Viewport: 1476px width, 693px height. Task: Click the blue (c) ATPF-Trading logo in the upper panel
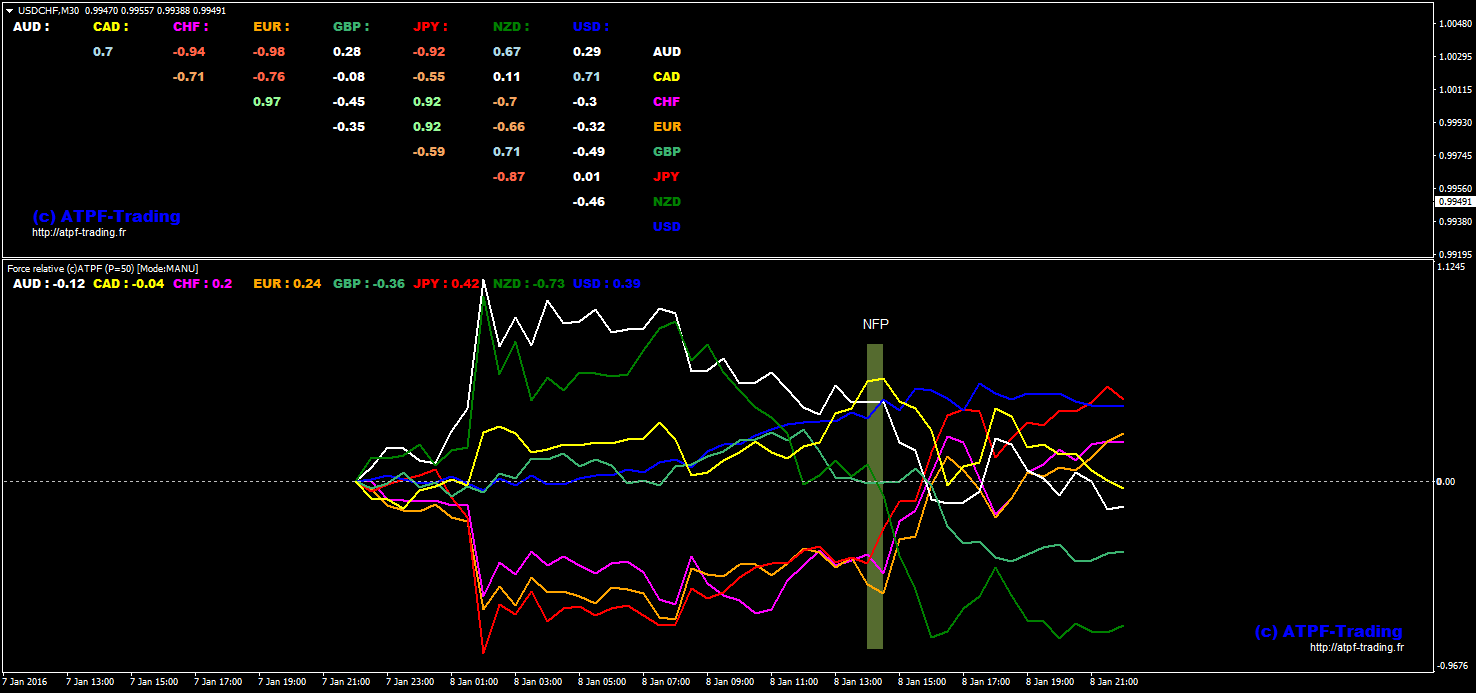(106, 216)
